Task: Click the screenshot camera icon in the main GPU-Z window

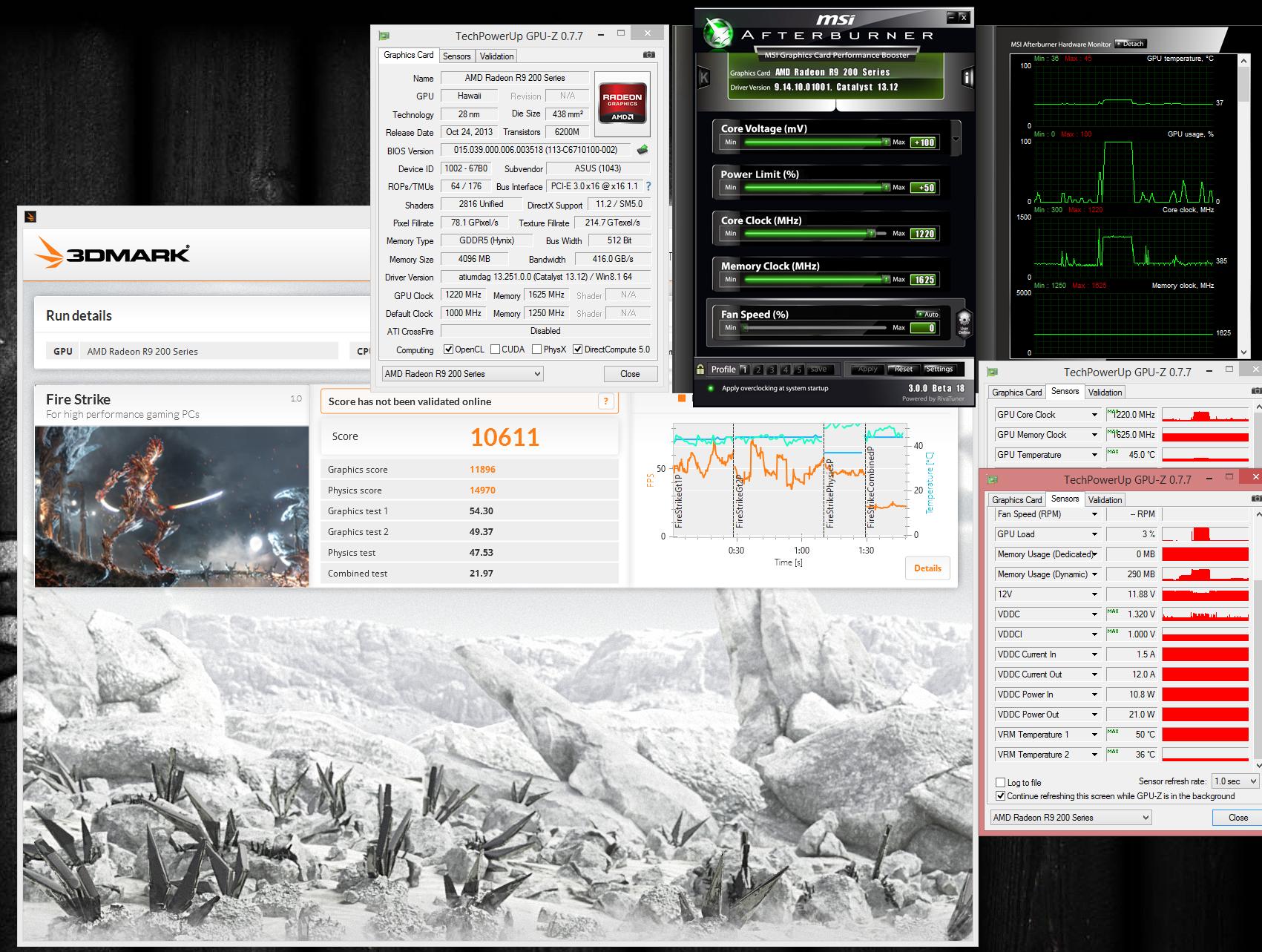Action: coord(648,55)
